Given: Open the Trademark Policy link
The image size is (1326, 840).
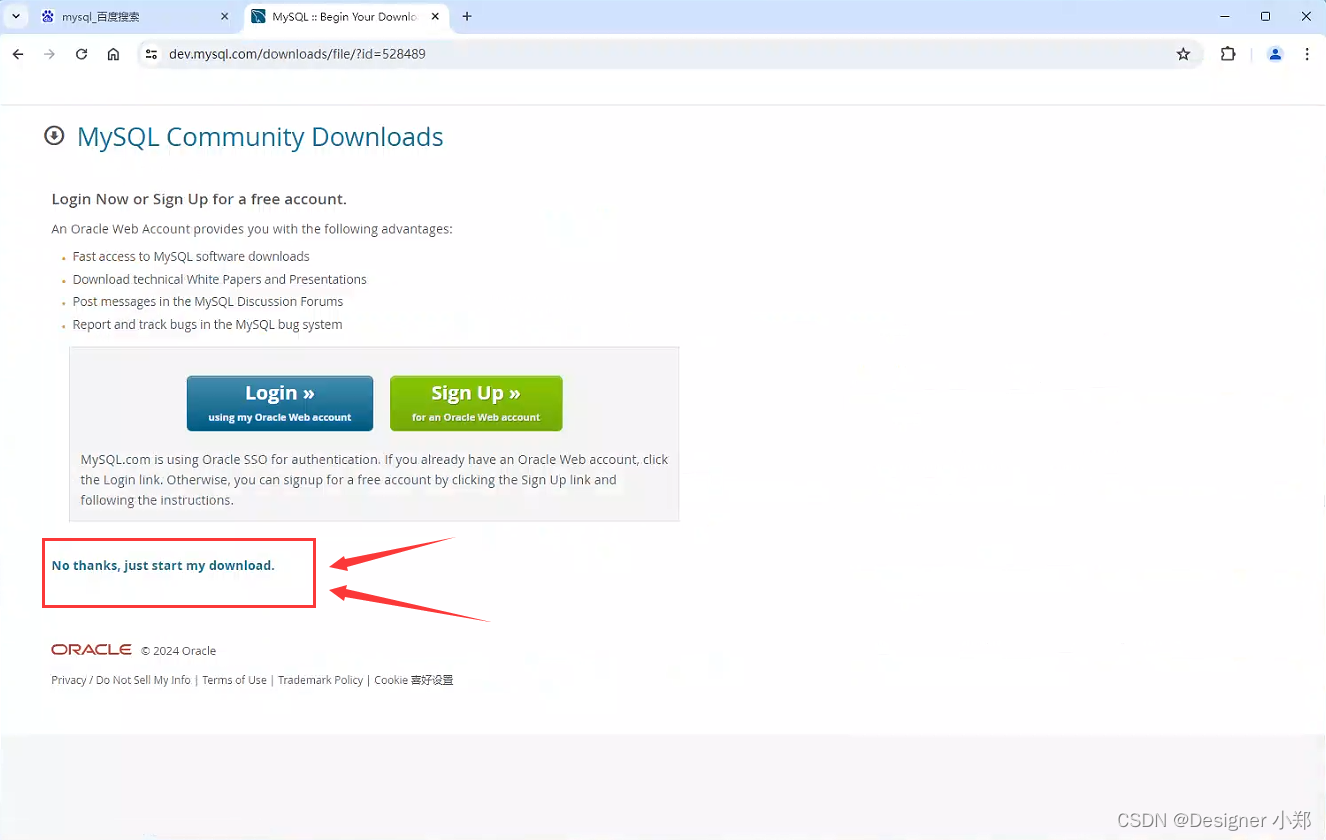Looking at the screenshot, I should (320, 680).
